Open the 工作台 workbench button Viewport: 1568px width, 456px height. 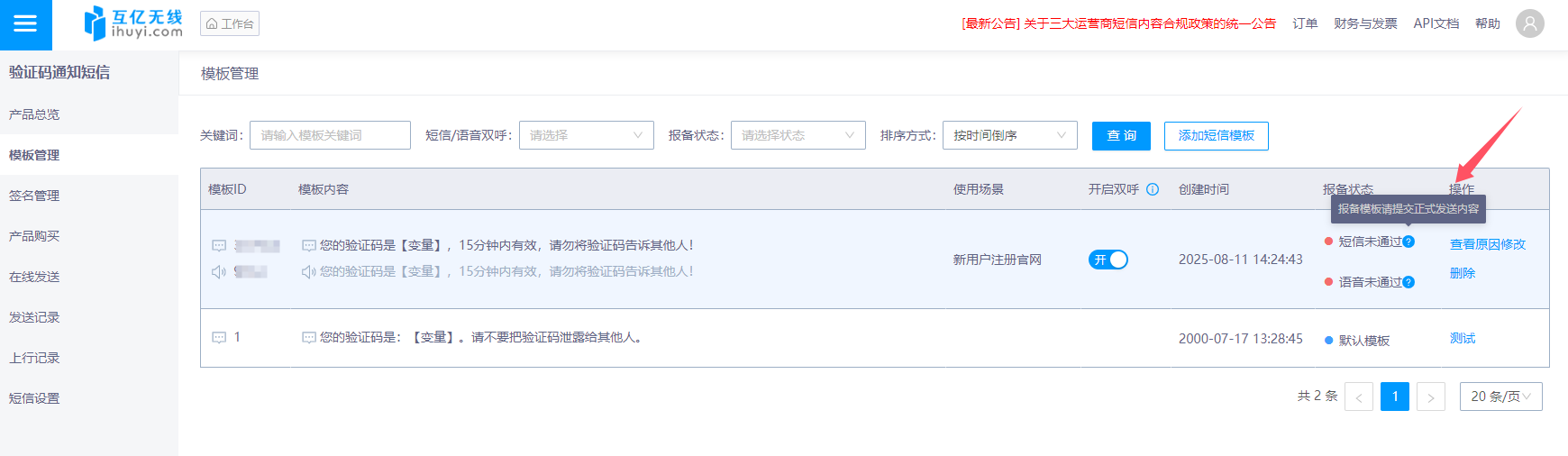click(x=230, y=23)
